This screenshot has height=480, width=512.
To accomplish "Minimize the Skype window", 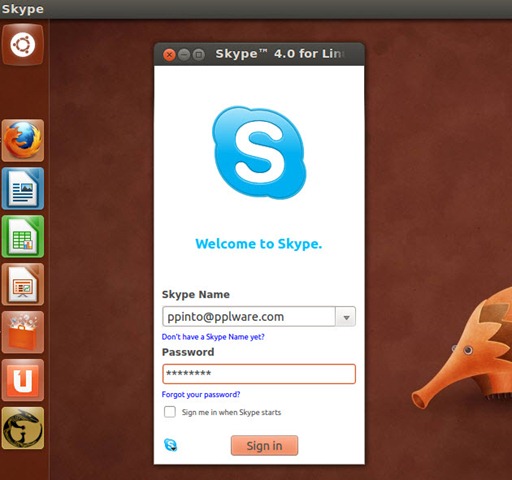I will [x=184, y=54].
